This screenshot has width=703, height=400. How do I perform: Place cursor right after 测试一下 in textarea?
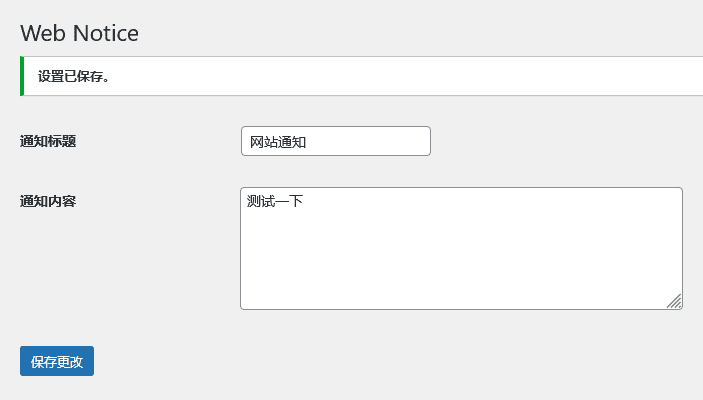304,202
